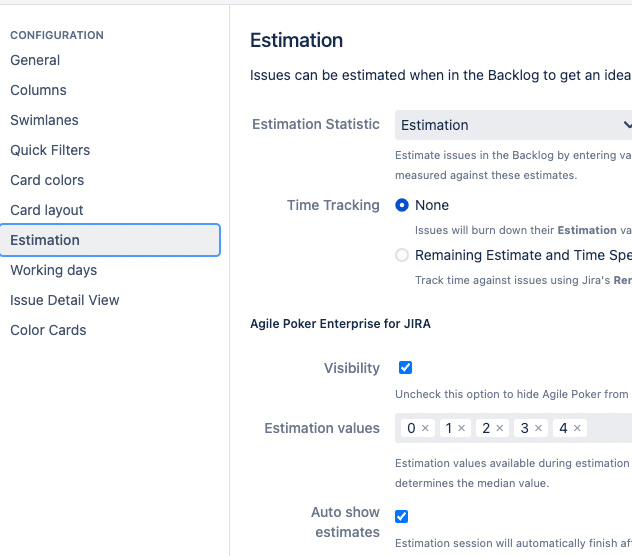This screenshot has width=632, height=556.
Task: Open Card colors settings
Action: tap(47, 180)
